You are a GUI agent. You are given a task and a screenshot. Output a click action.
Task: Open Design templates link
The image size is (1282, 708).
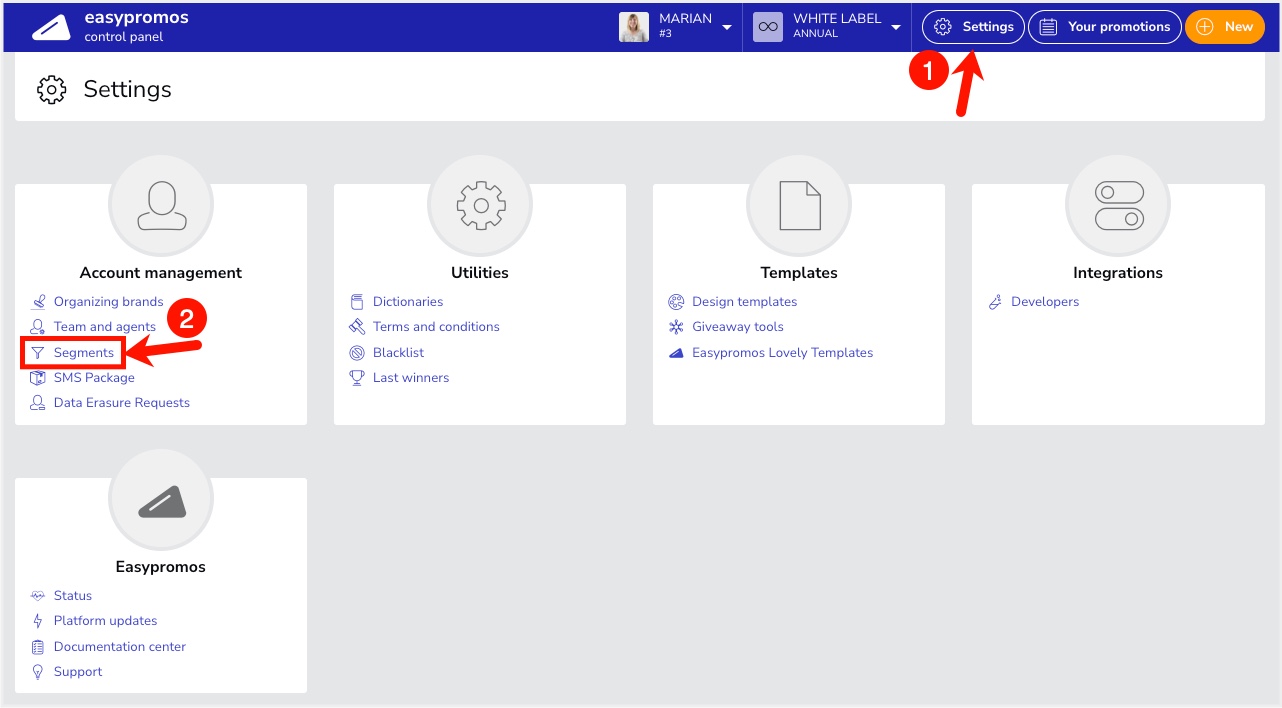pyautogui.click(x=745, y=301)
